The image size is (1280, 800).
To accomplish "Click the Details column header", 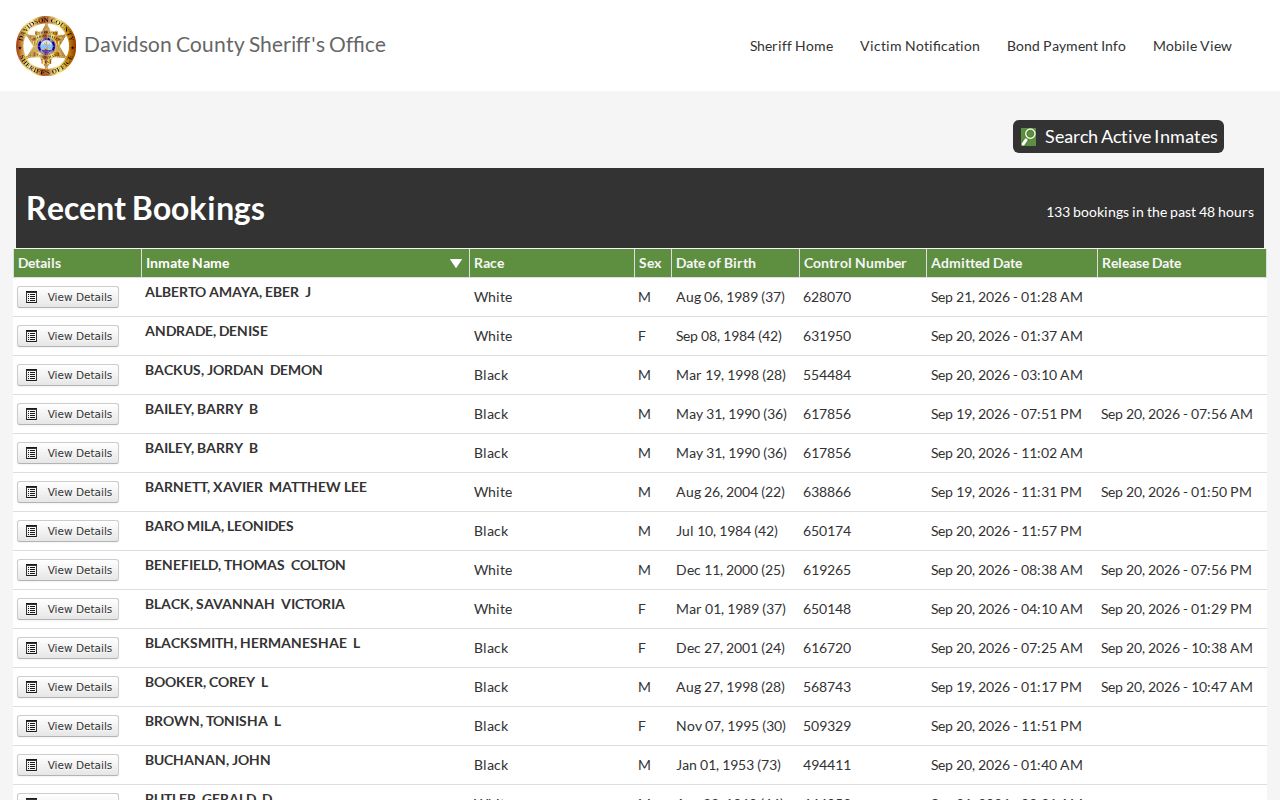I will pos(77,263).
